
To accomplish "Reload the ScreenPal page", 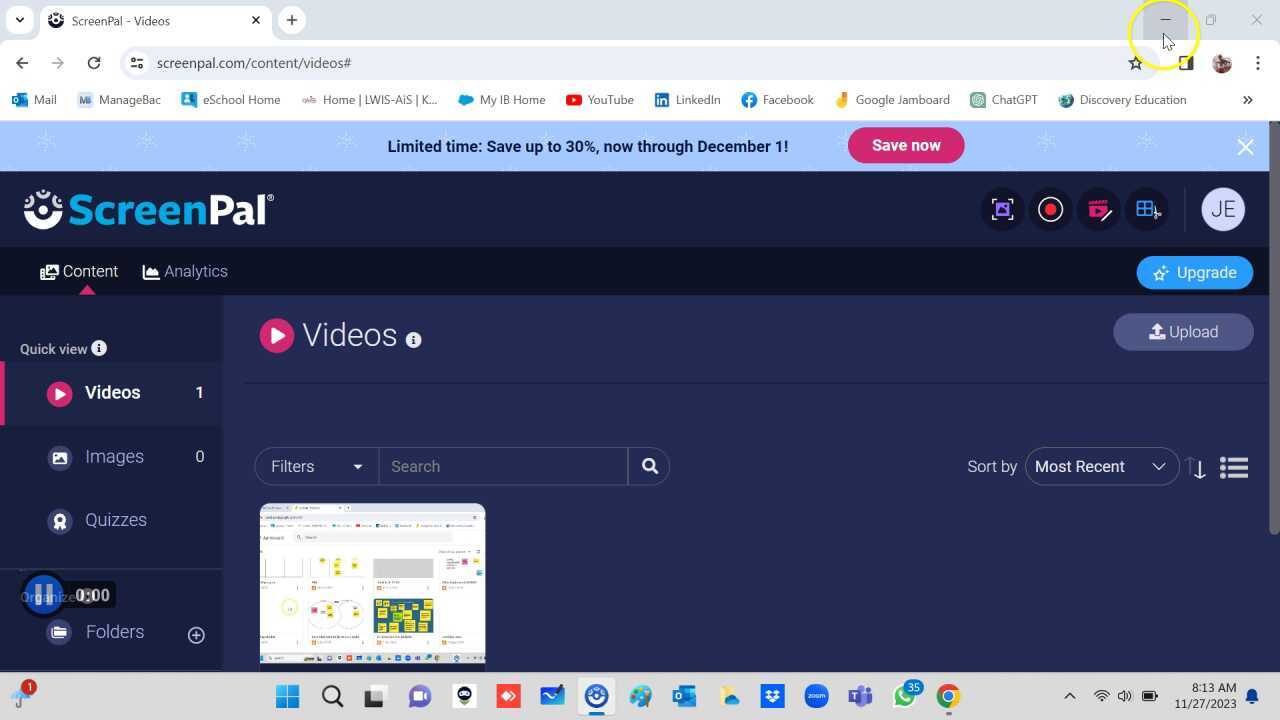I will point(94,63).
